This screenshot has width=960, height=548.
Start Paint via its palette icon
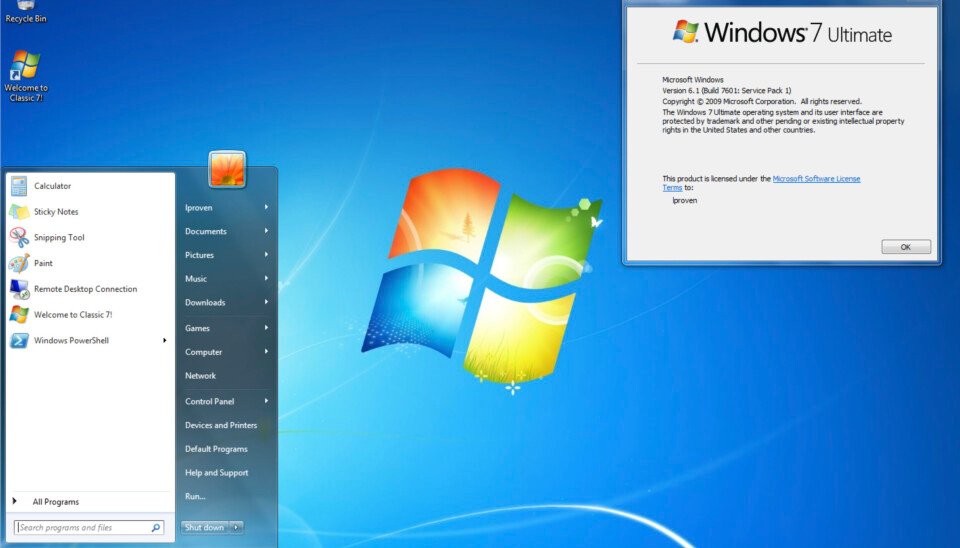coord(19,263)
